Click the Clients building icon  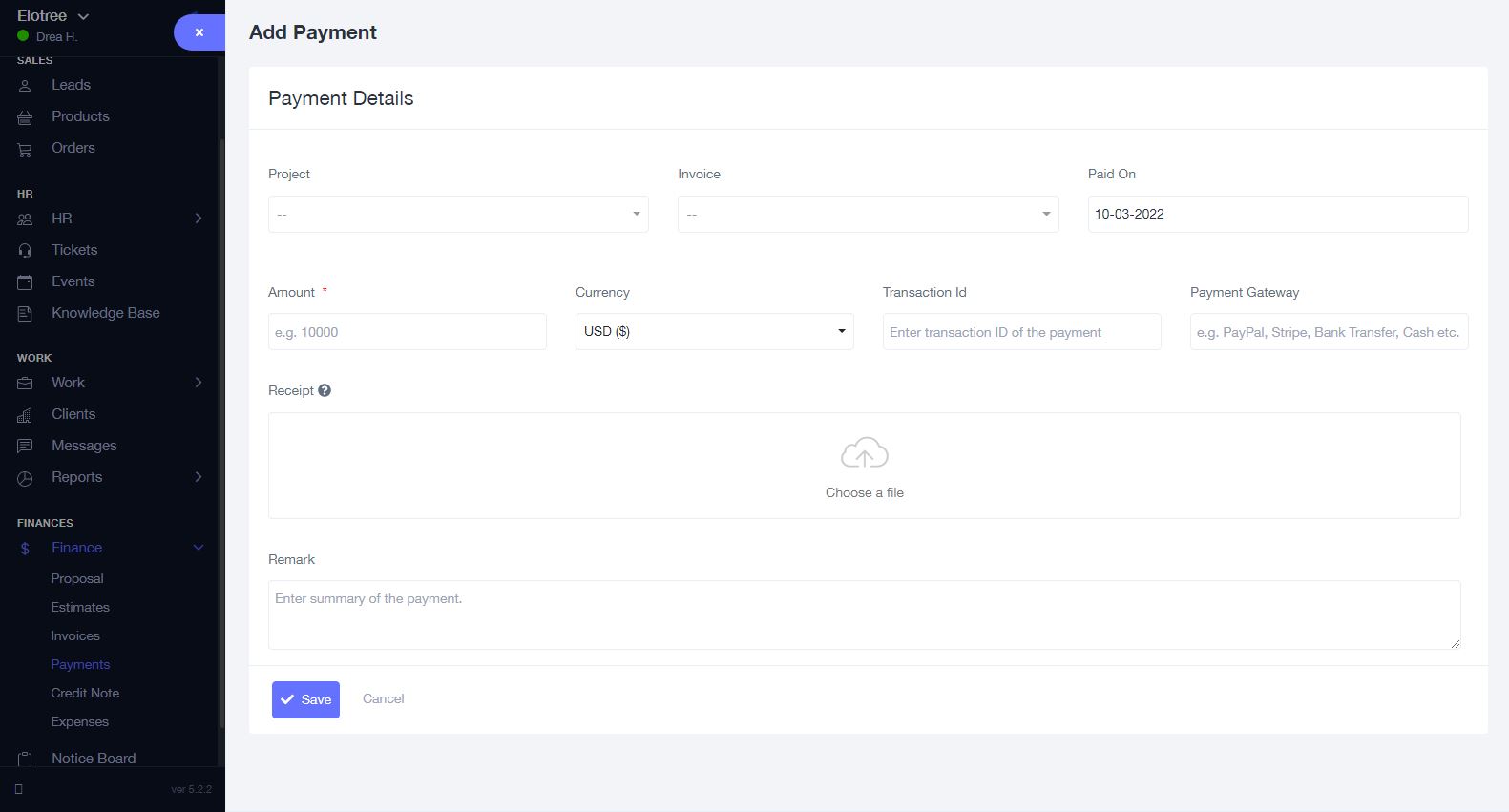click(x=25, y=415)
